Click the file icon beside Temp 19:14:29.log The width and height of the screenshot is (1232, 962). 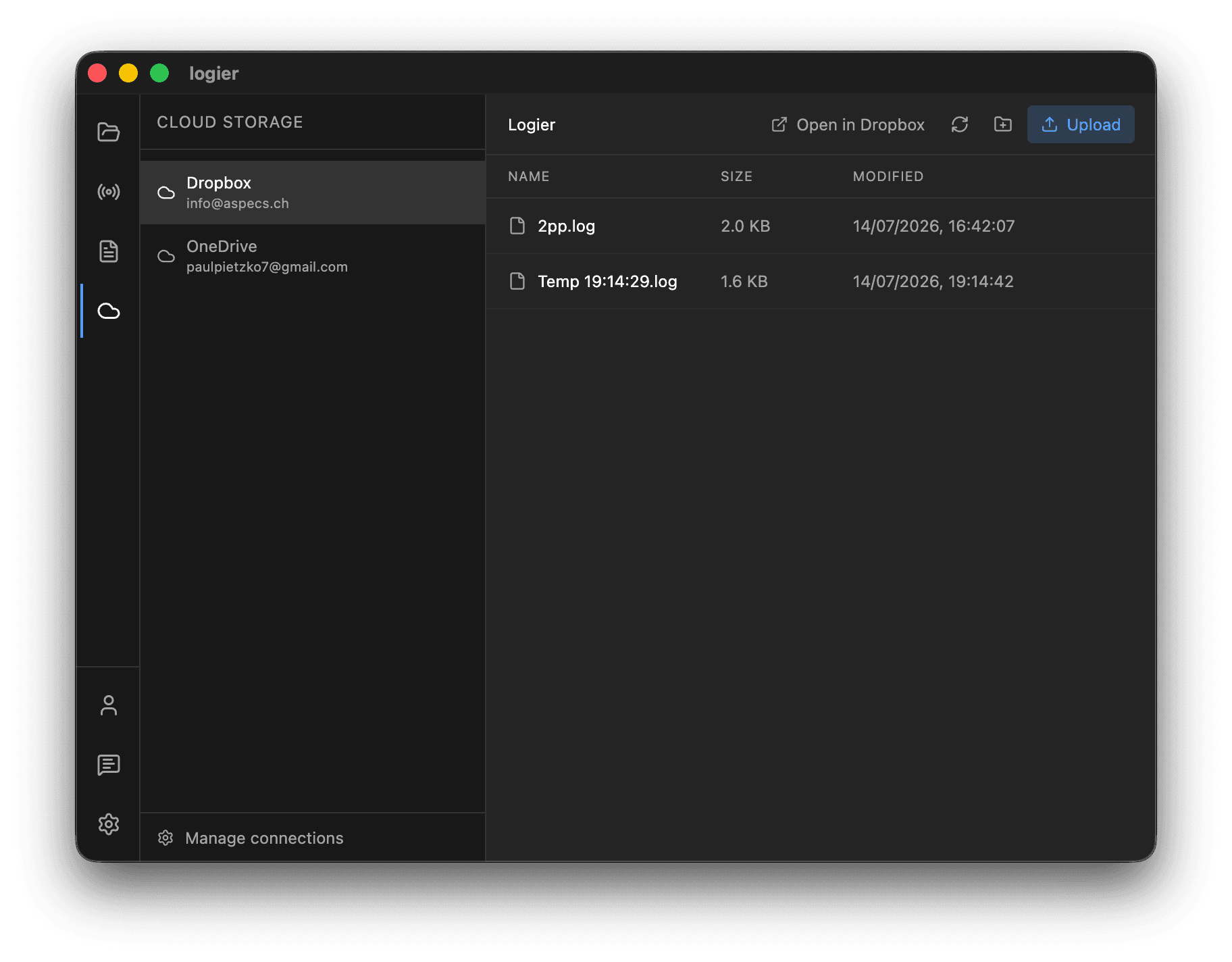pyautogui.click(x=517, y=281)
